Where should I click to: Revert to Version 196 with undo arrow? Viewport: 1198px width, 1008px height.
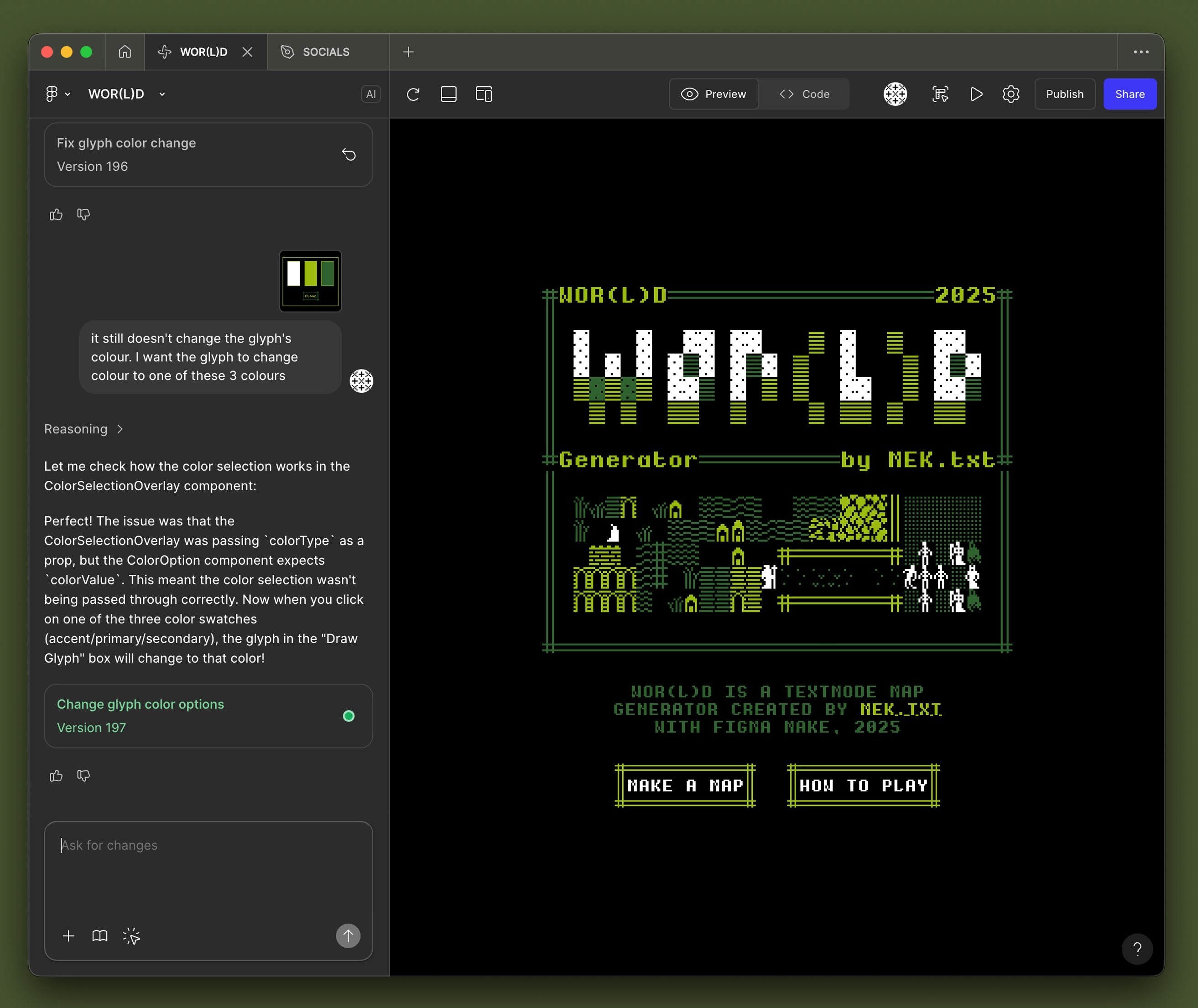coord(349,154)
